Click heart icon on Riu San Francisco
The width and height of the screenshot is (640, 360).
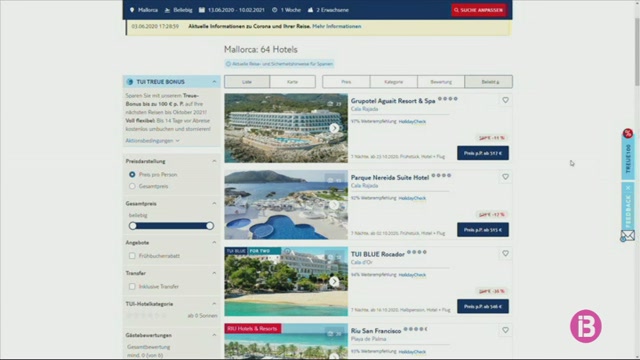[x=505, y=330]
